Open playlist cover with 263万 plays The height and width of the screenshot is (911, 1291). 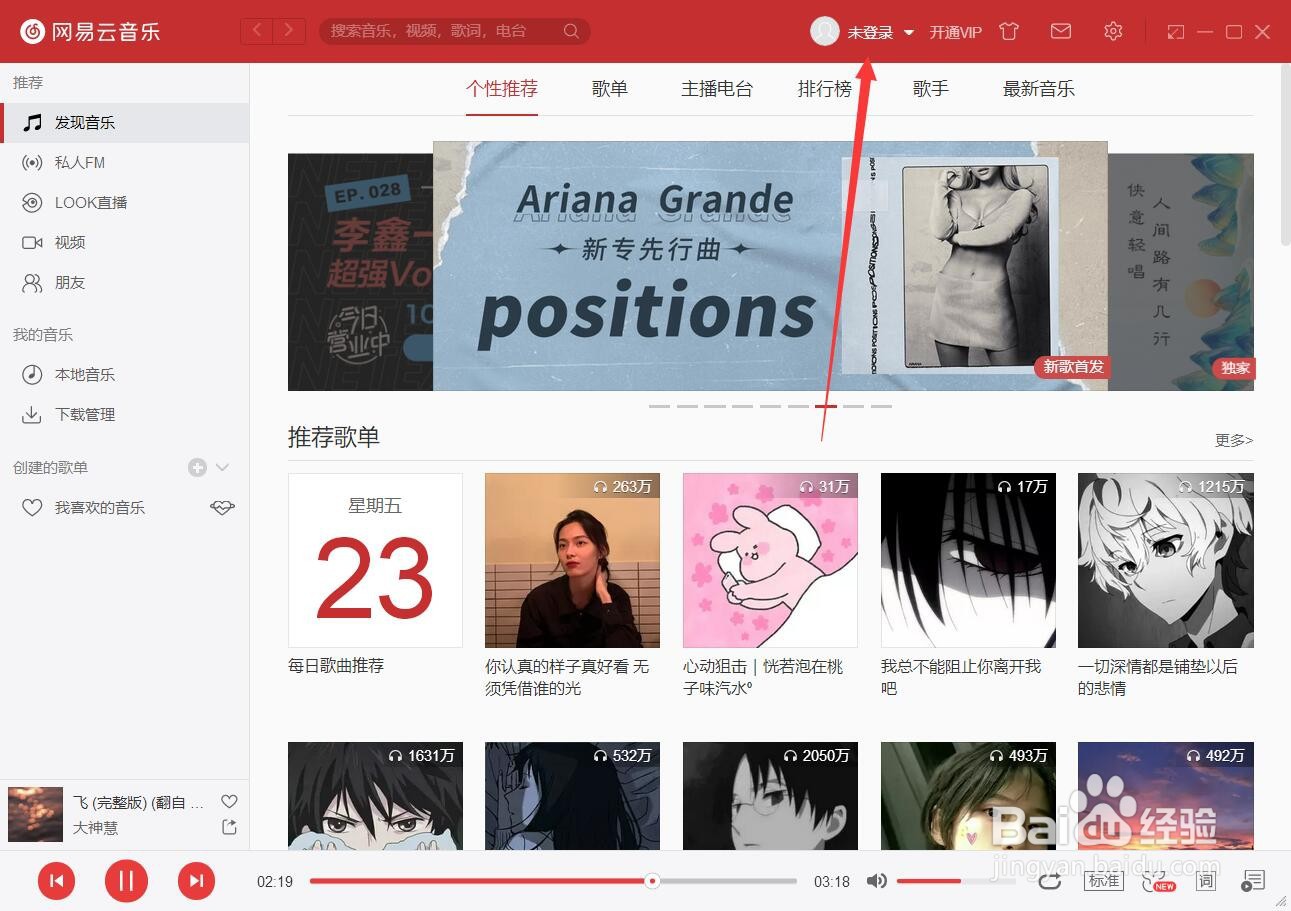tap(572, 560)
